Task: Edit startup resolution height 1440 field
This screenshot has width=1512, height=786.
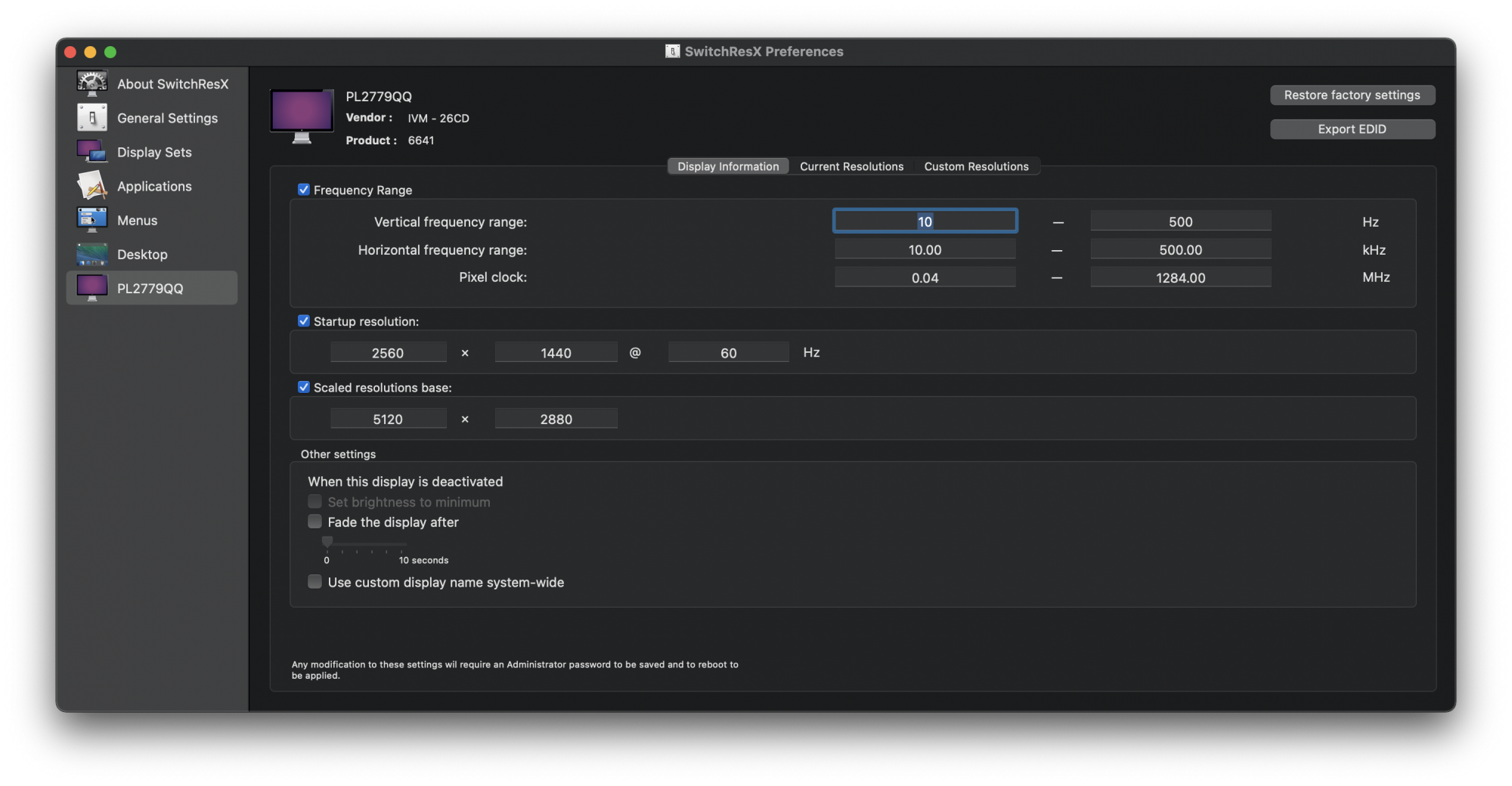Action: tap(556, 353)
